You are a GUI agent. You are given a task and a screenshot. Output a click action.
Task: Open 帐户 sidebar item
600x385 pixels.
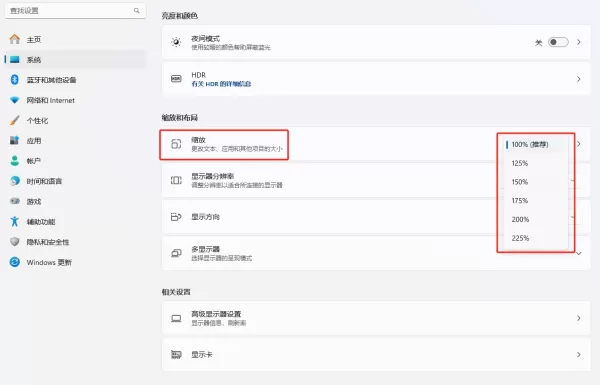coord(75,161)
